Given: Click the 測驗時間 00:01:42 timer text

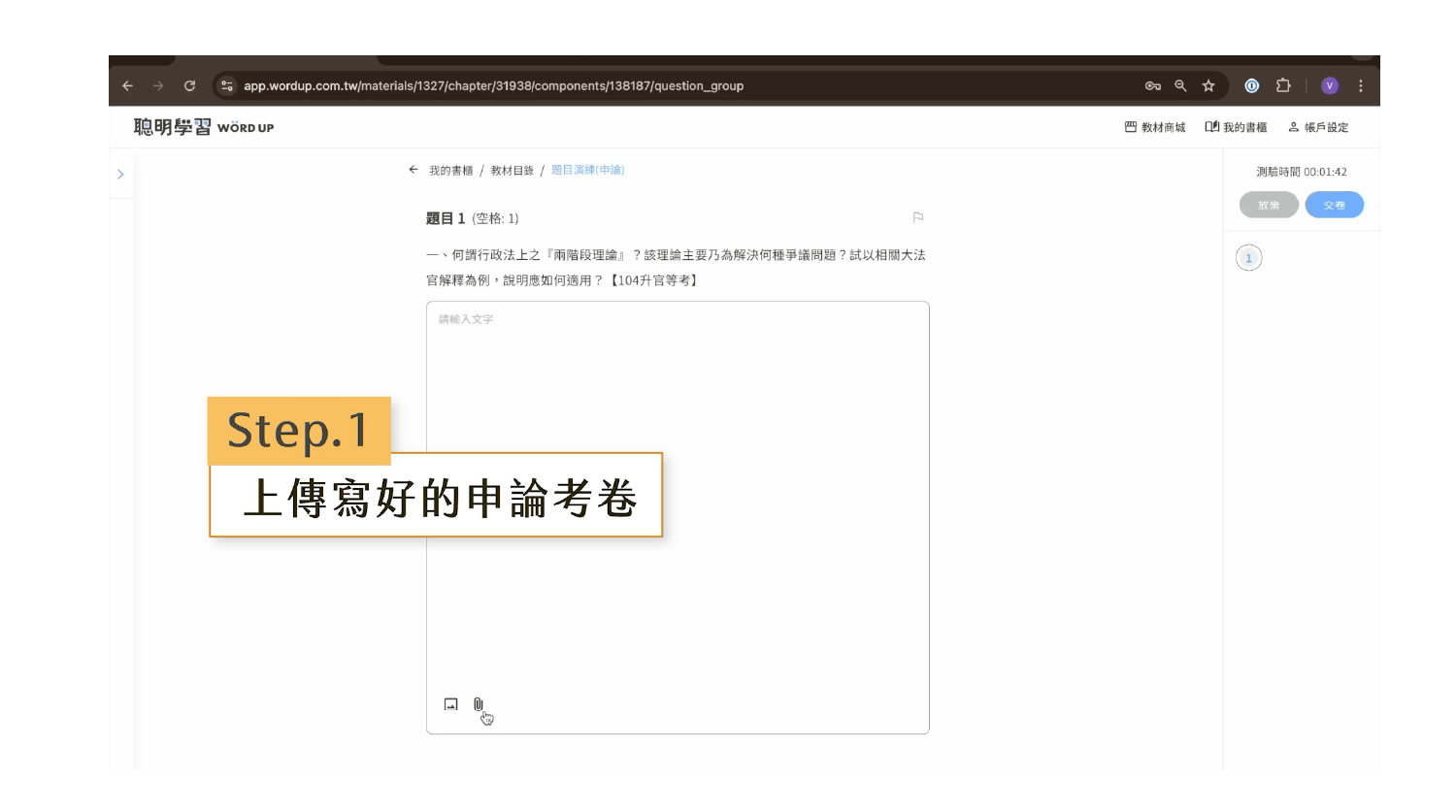Looking at the screenshot, I should click(x=1302, y=172).
